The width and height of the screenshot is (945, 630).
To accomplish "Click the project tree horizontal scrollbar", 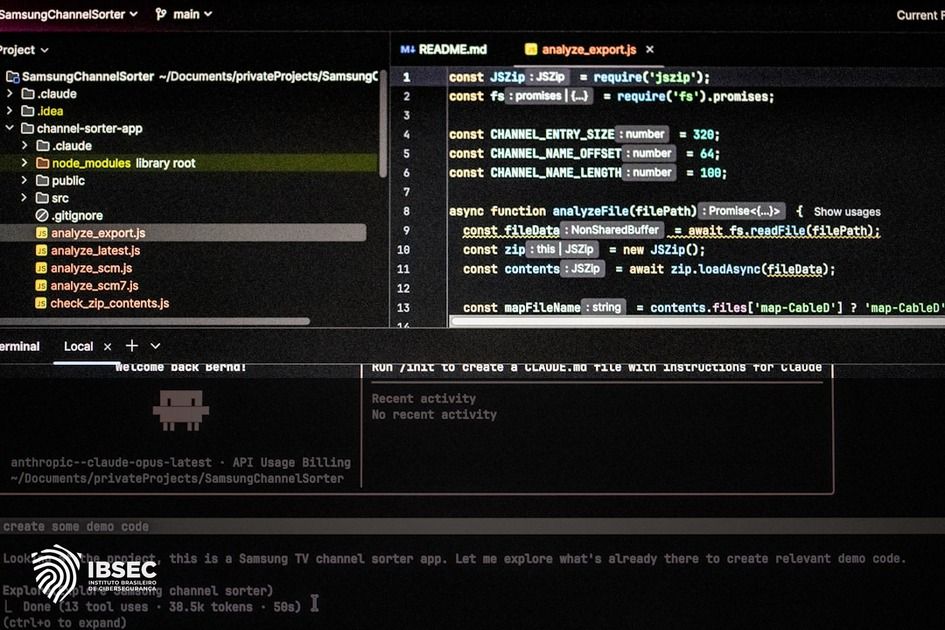I will tap(155, 321).
